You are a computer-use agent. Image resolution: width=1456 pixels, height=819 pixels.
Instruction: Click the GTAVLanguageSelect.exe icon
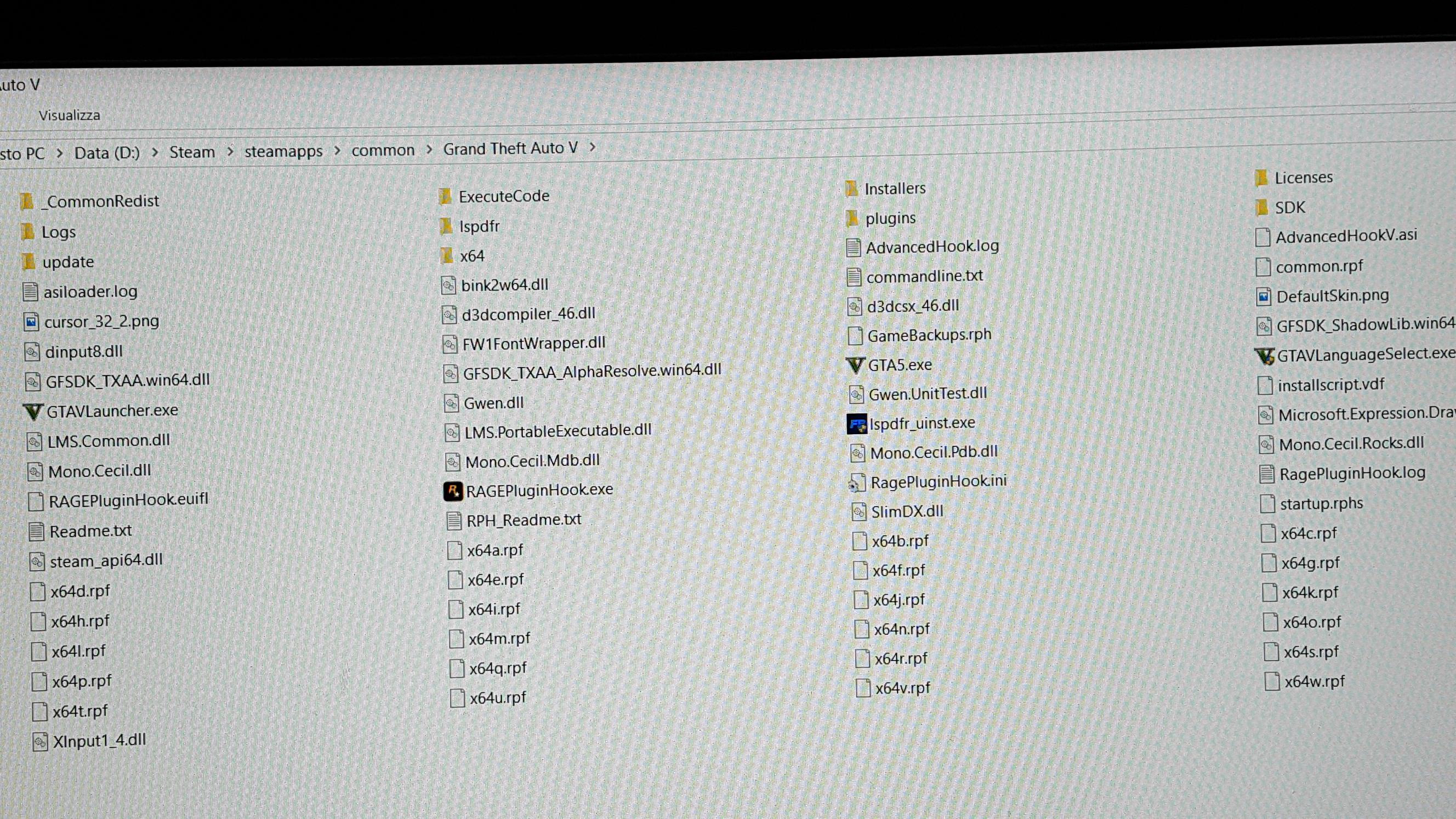coord(1264,356)
